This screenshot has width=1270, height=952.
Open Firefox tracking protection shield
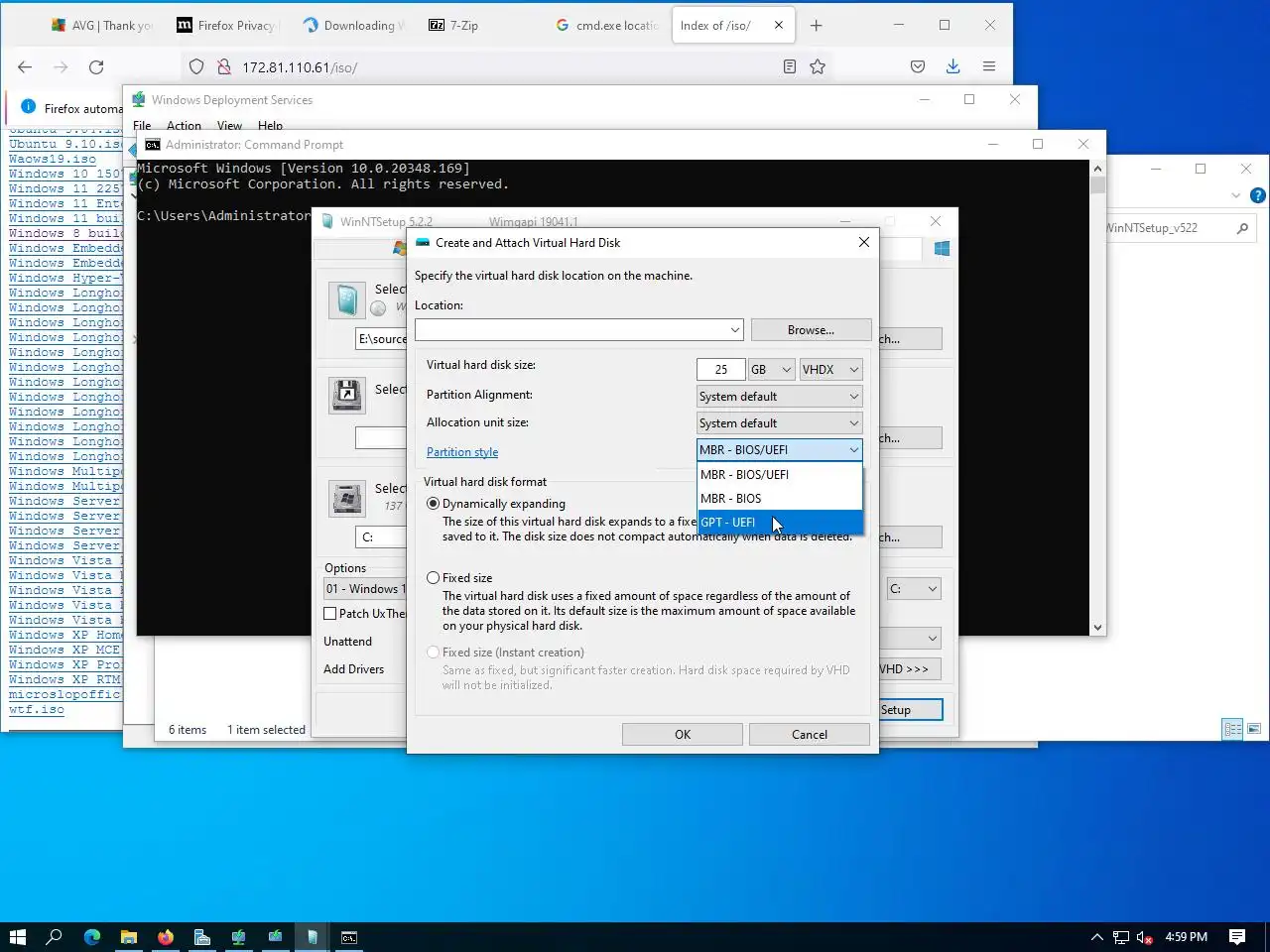[196, 66]
